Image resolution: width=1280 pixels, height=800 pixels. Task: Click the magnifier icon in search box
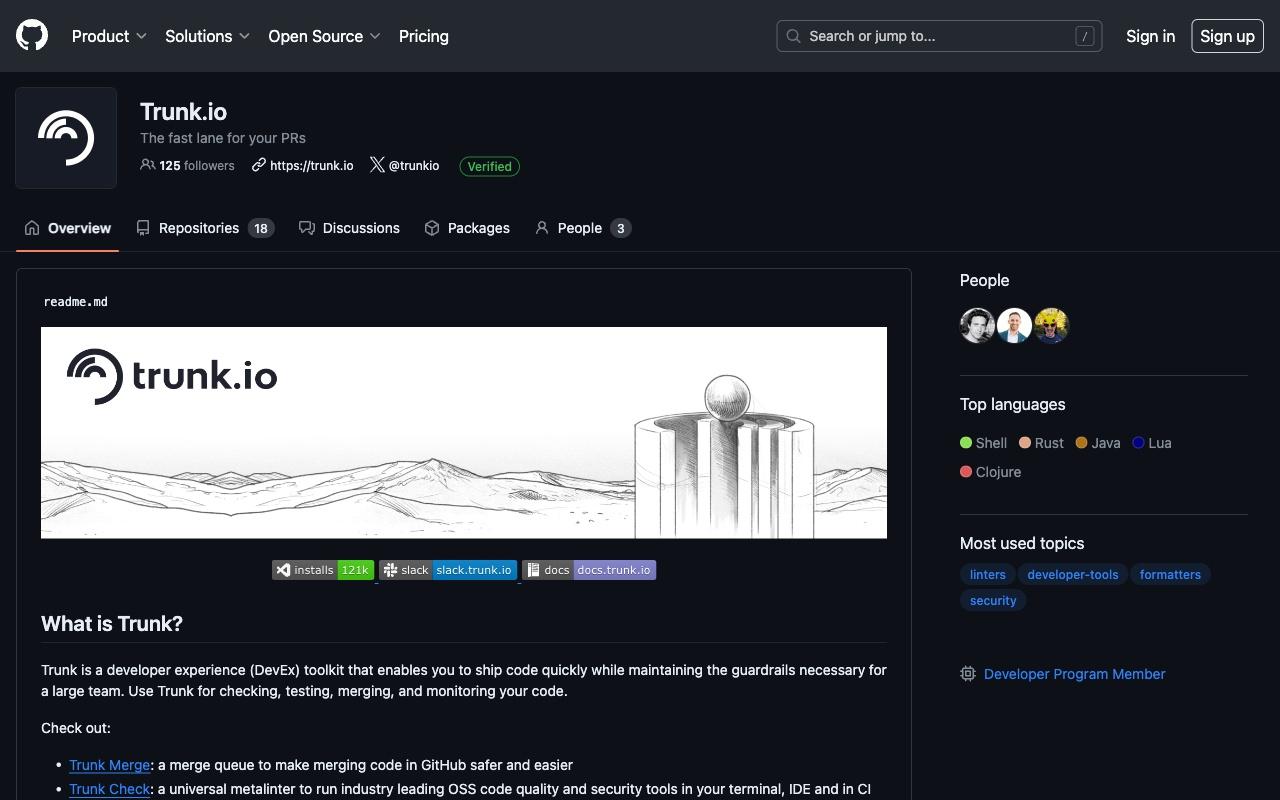[793, 36]
